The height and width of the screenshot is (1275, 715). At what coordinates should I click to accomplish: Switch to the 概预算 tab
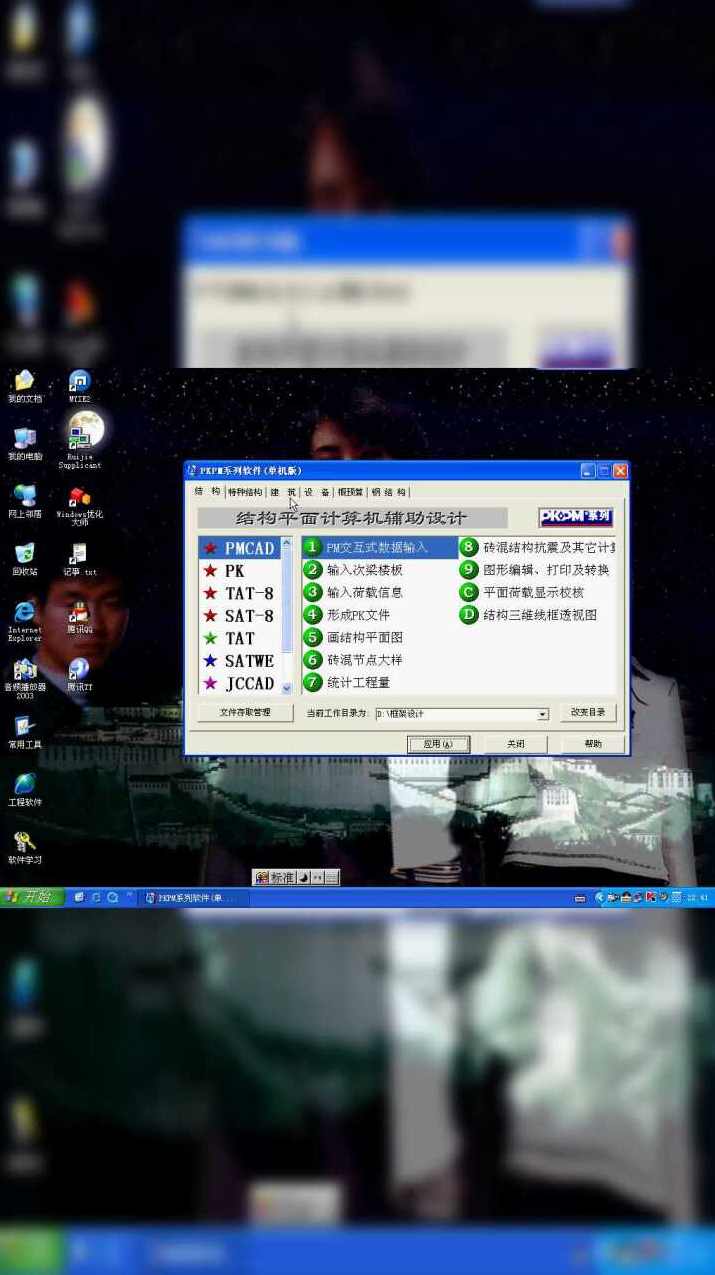click(350, 492)
